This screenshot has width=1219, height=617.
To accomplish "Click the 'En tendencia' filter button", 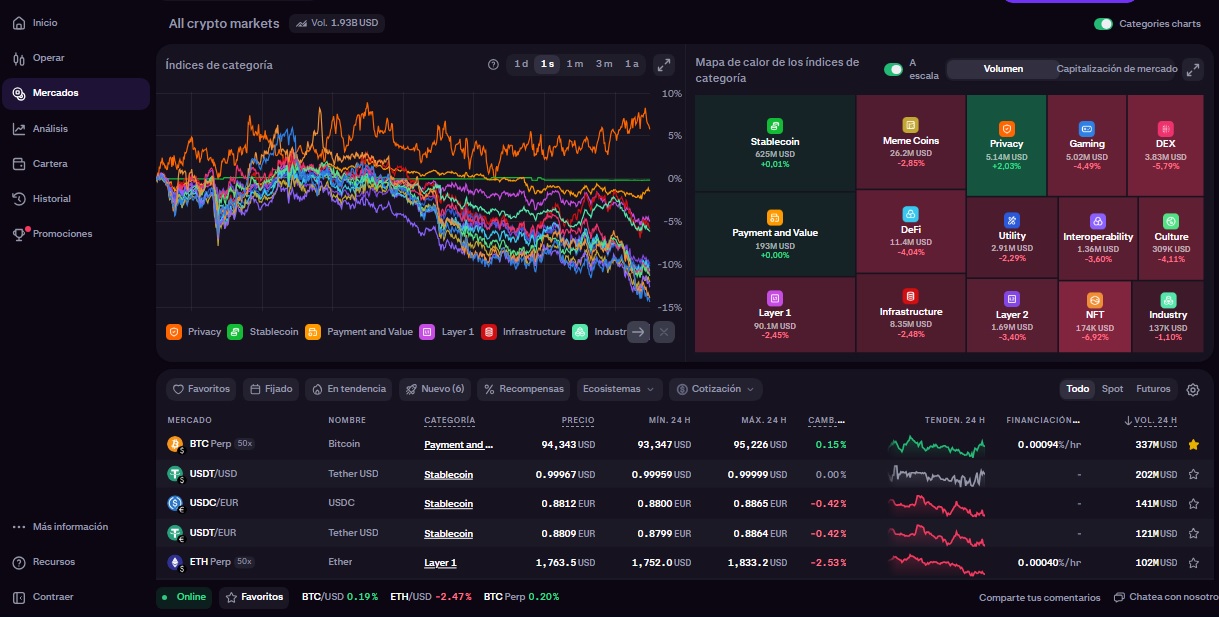I will pos(349,389).
